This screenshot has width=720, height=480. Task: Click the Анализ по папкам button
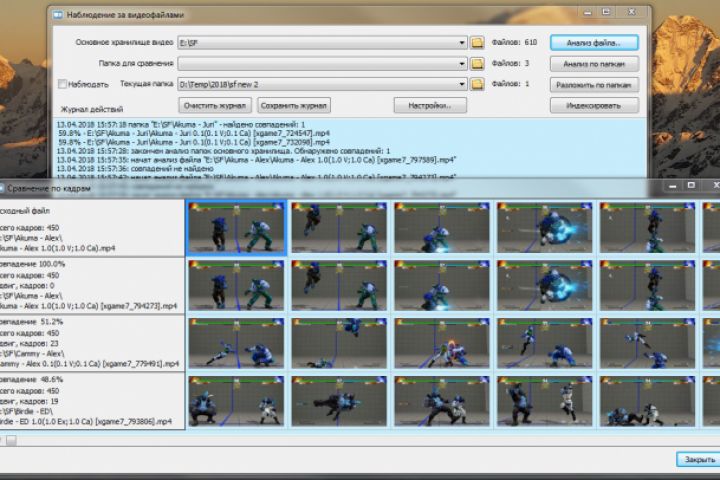[x=594, y=64]
